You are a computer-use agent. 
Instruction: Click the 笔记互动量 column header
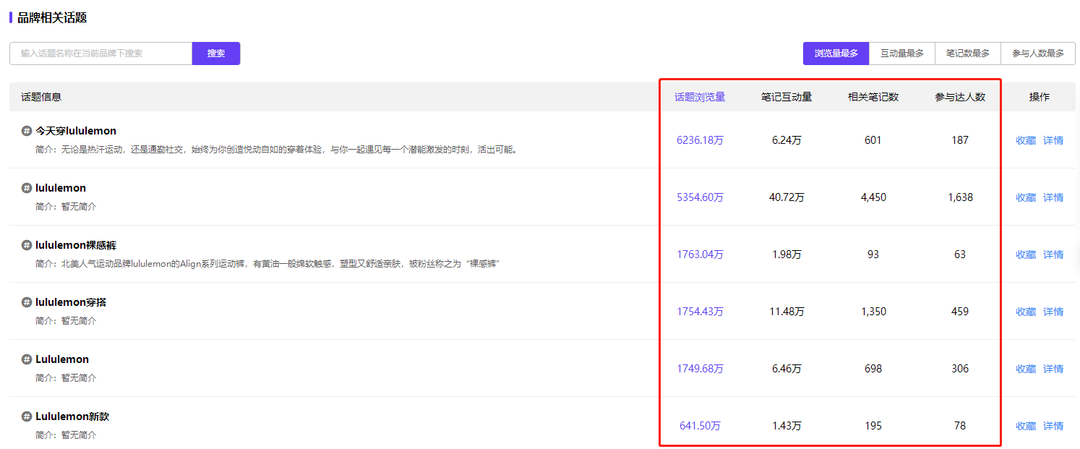coord(786,97)
